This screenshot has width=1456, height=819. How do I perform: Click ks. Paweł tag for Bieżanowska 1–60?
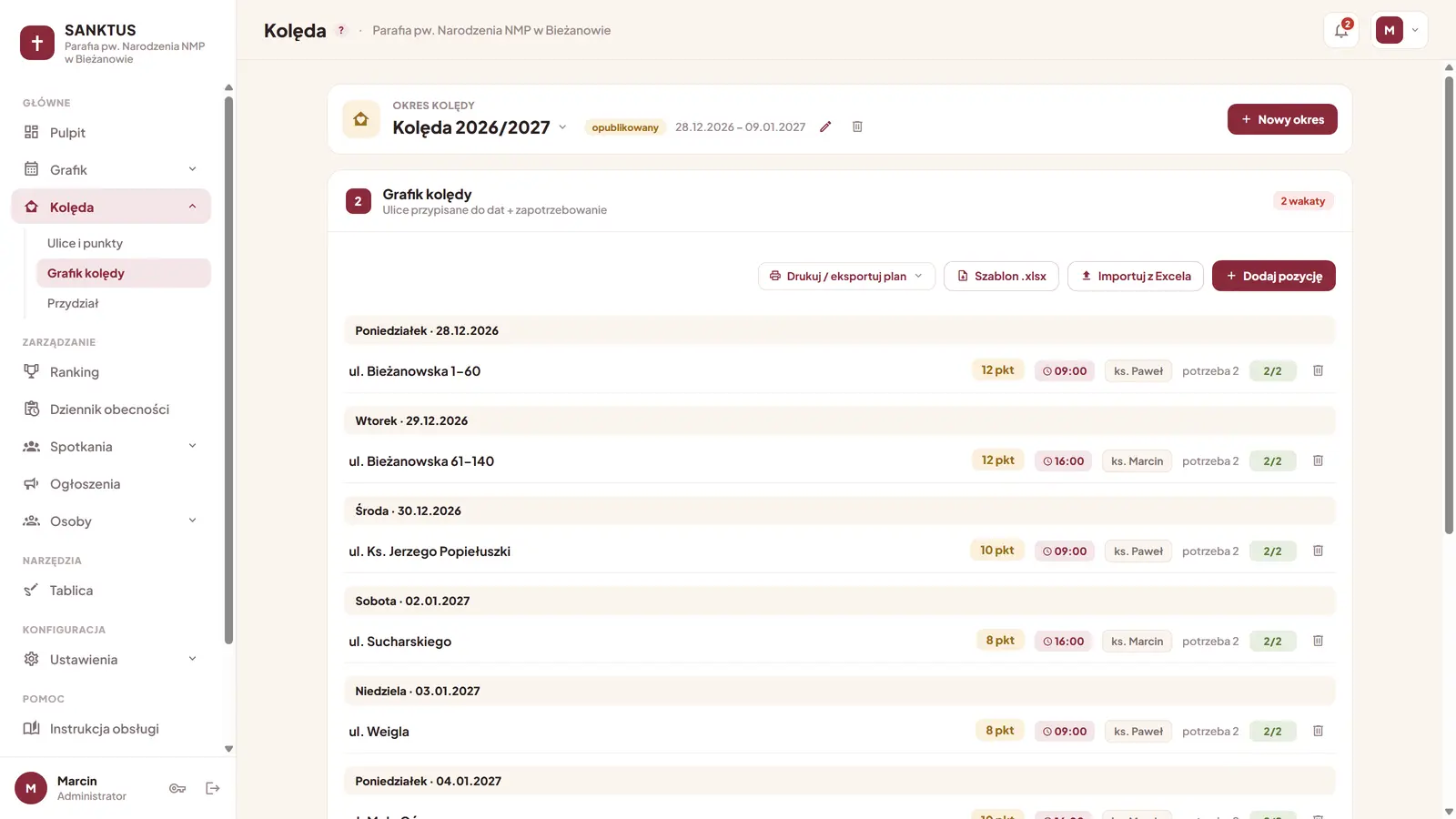tap(1138, 371)
